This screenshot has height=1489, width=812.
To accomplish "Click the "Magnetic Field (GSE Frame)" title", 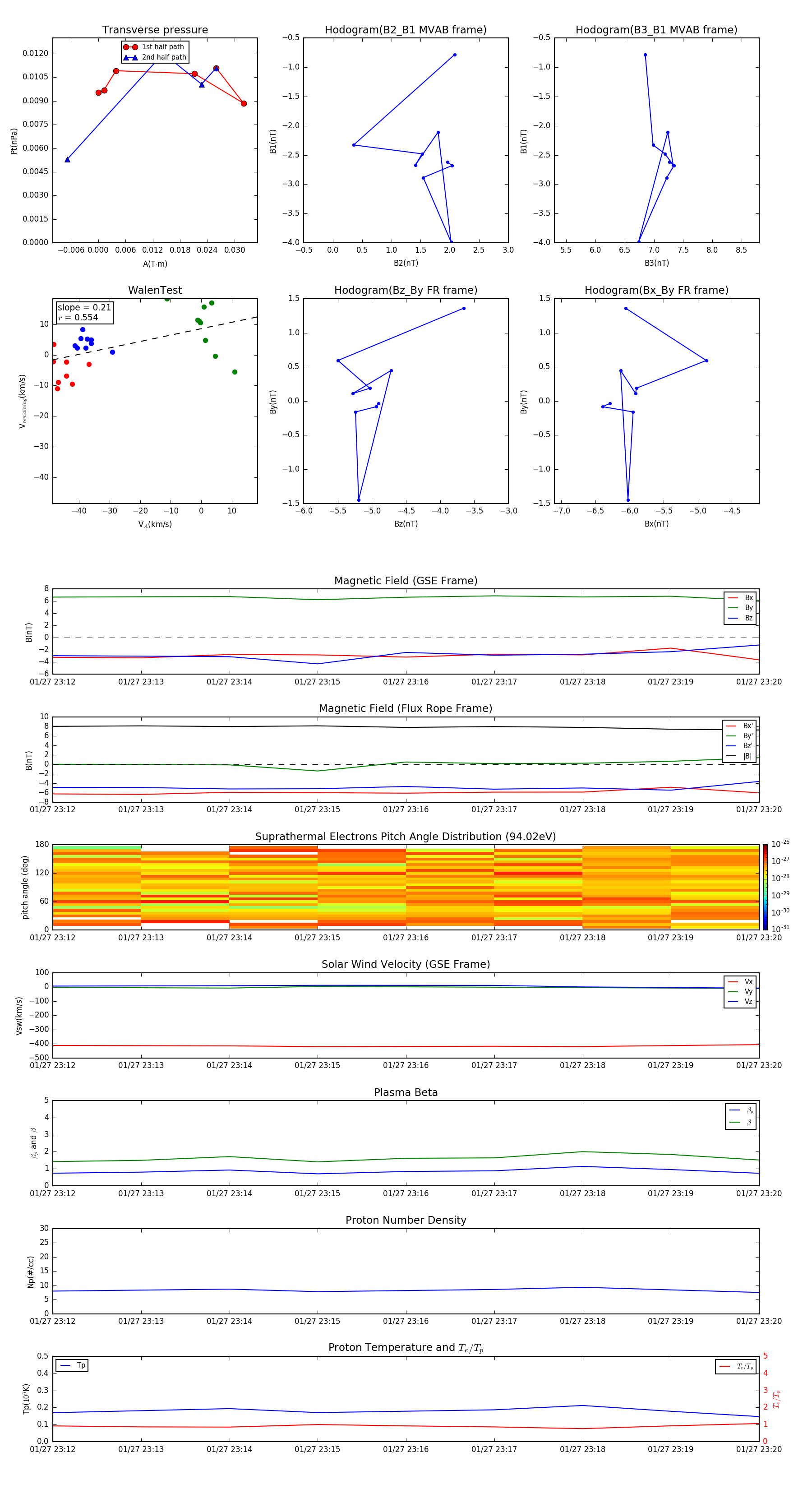I will pyautogui.click(x=406, y=580).
